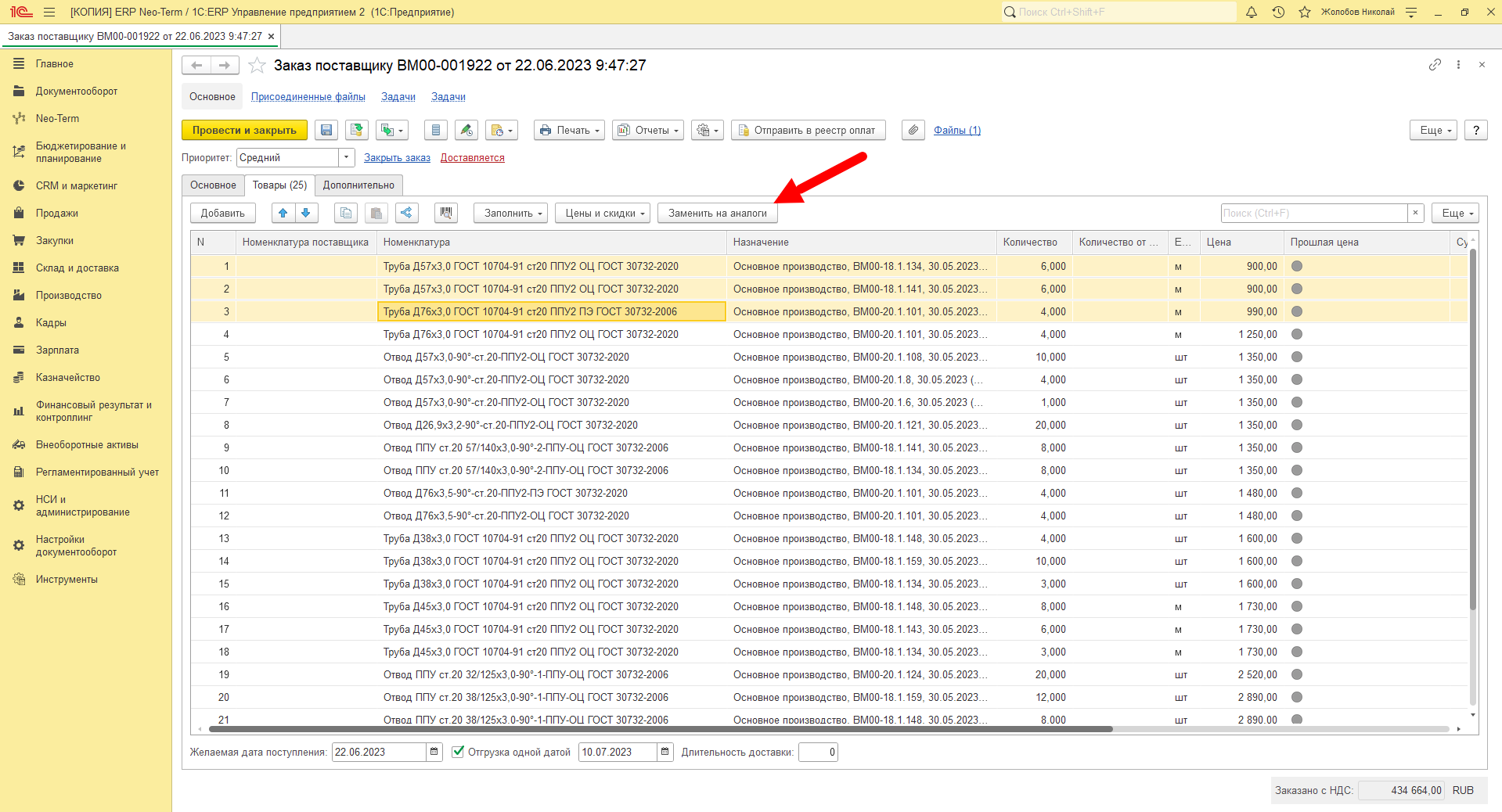
Task: Switch to the Дополнительно tab
Action: (358, 185)
